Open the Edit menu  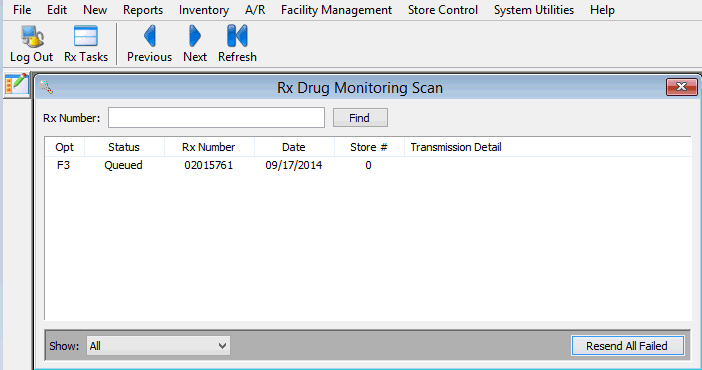[x=57, y=10]
